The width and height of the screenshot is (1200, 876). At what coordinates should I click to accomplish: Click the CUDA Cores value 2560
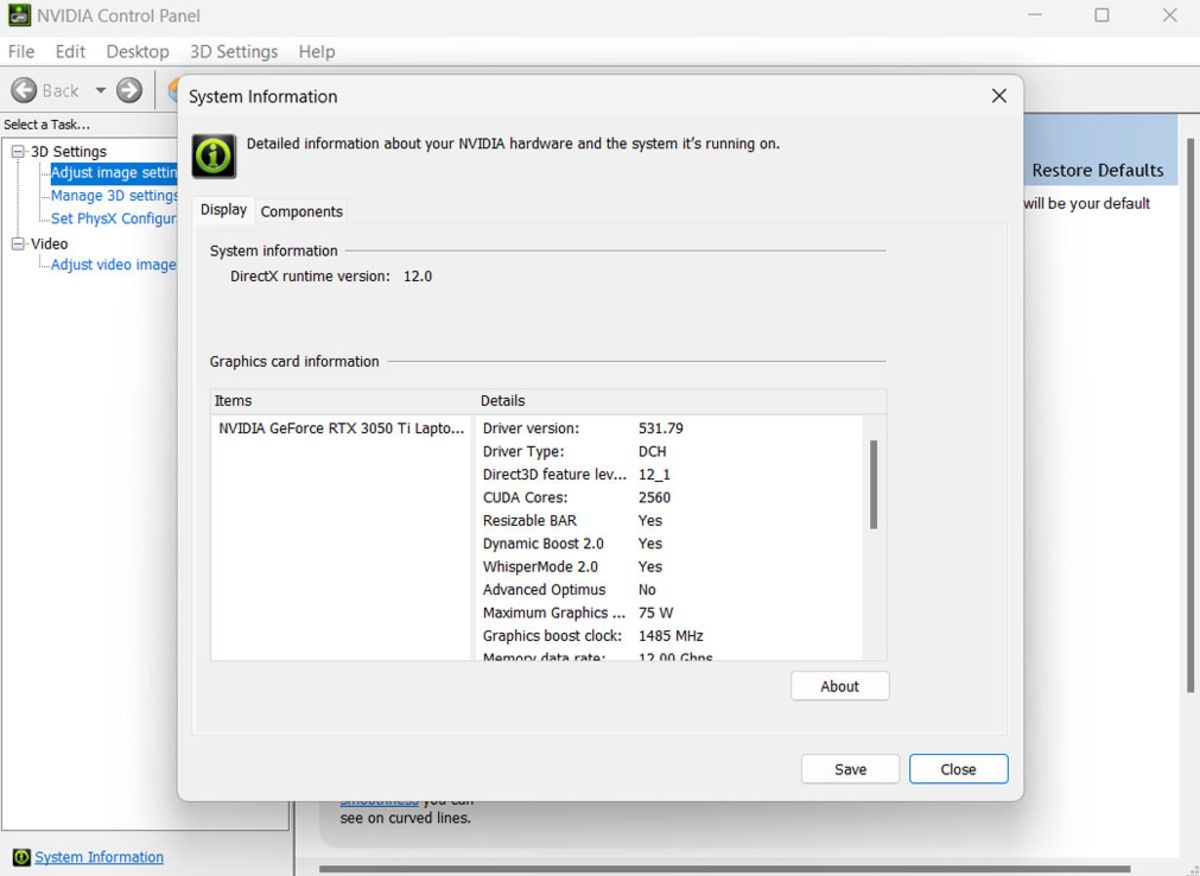pos(655,497)
